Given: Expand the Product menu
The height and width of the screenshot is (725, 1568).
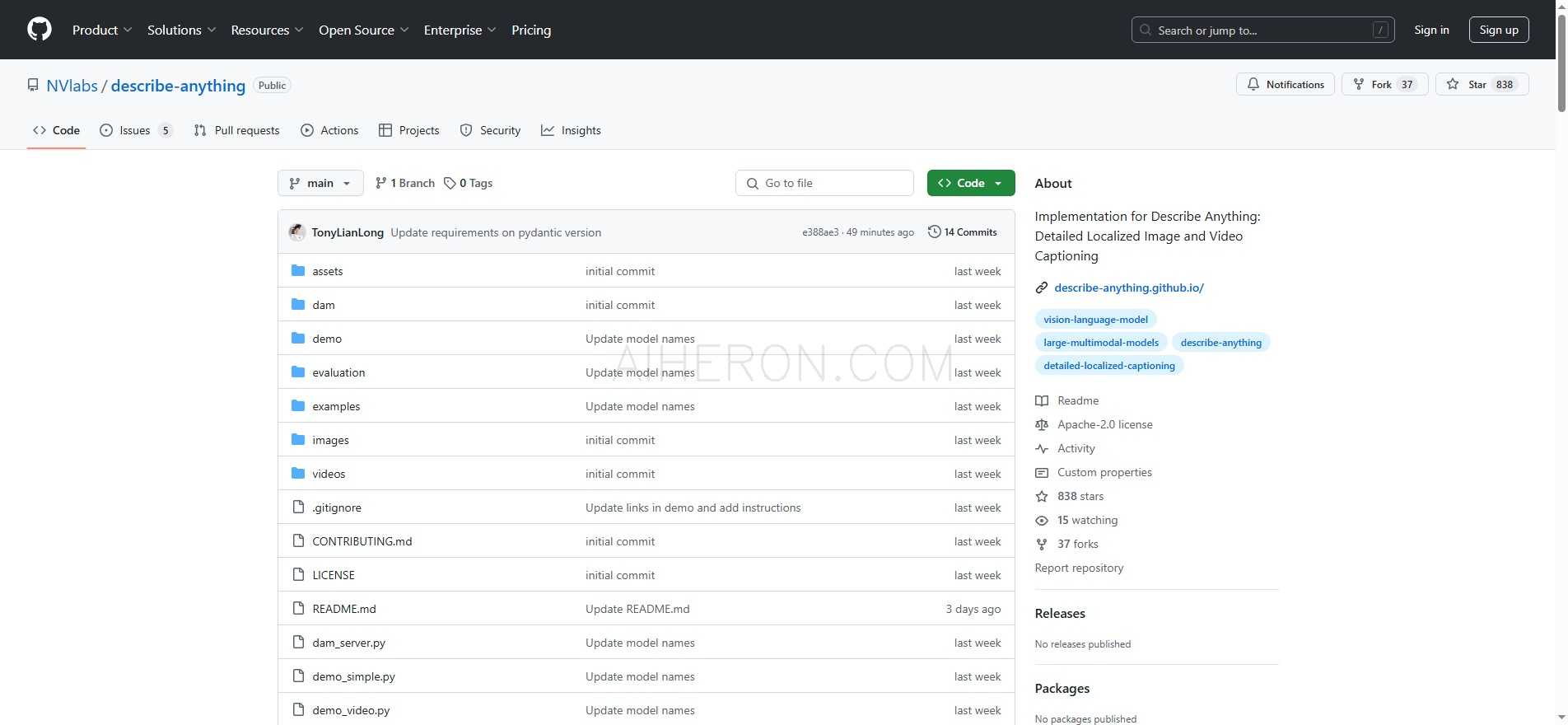Looking at the screenshot, I should [x=101, y=30].
